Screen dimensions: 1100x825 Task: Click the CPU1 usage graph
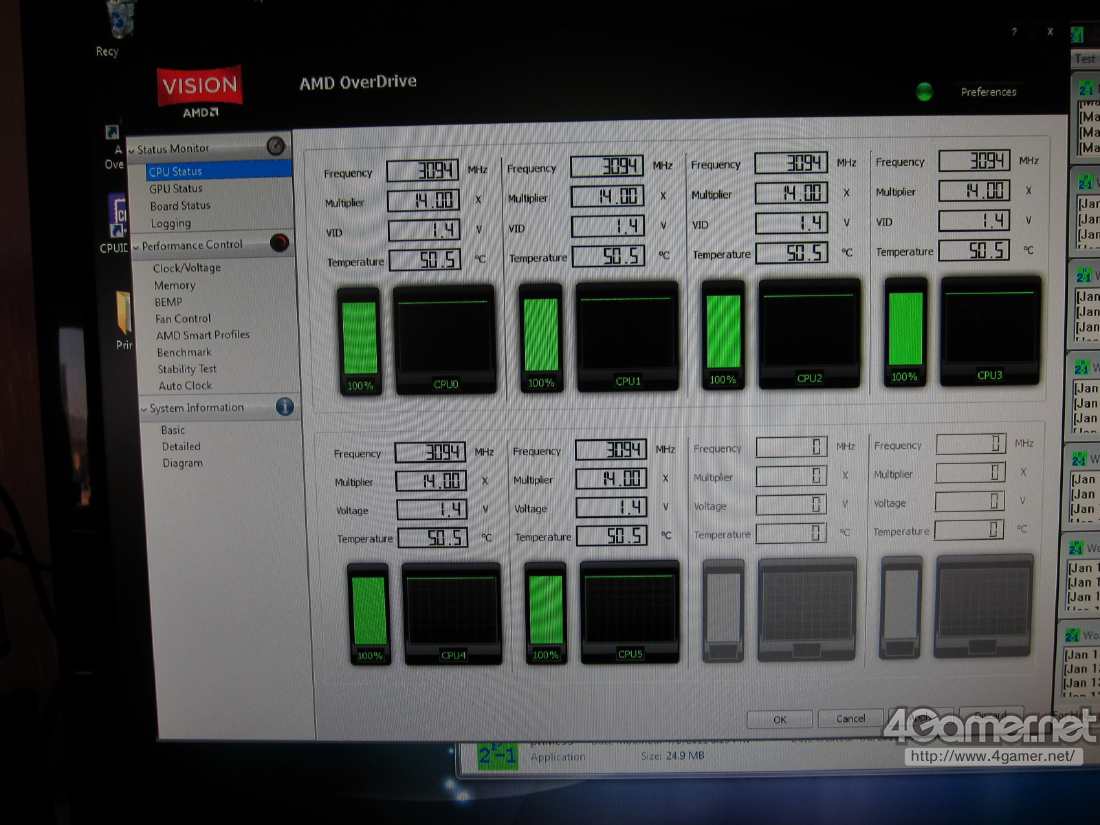pyautogui.click(x=627, y=337)
